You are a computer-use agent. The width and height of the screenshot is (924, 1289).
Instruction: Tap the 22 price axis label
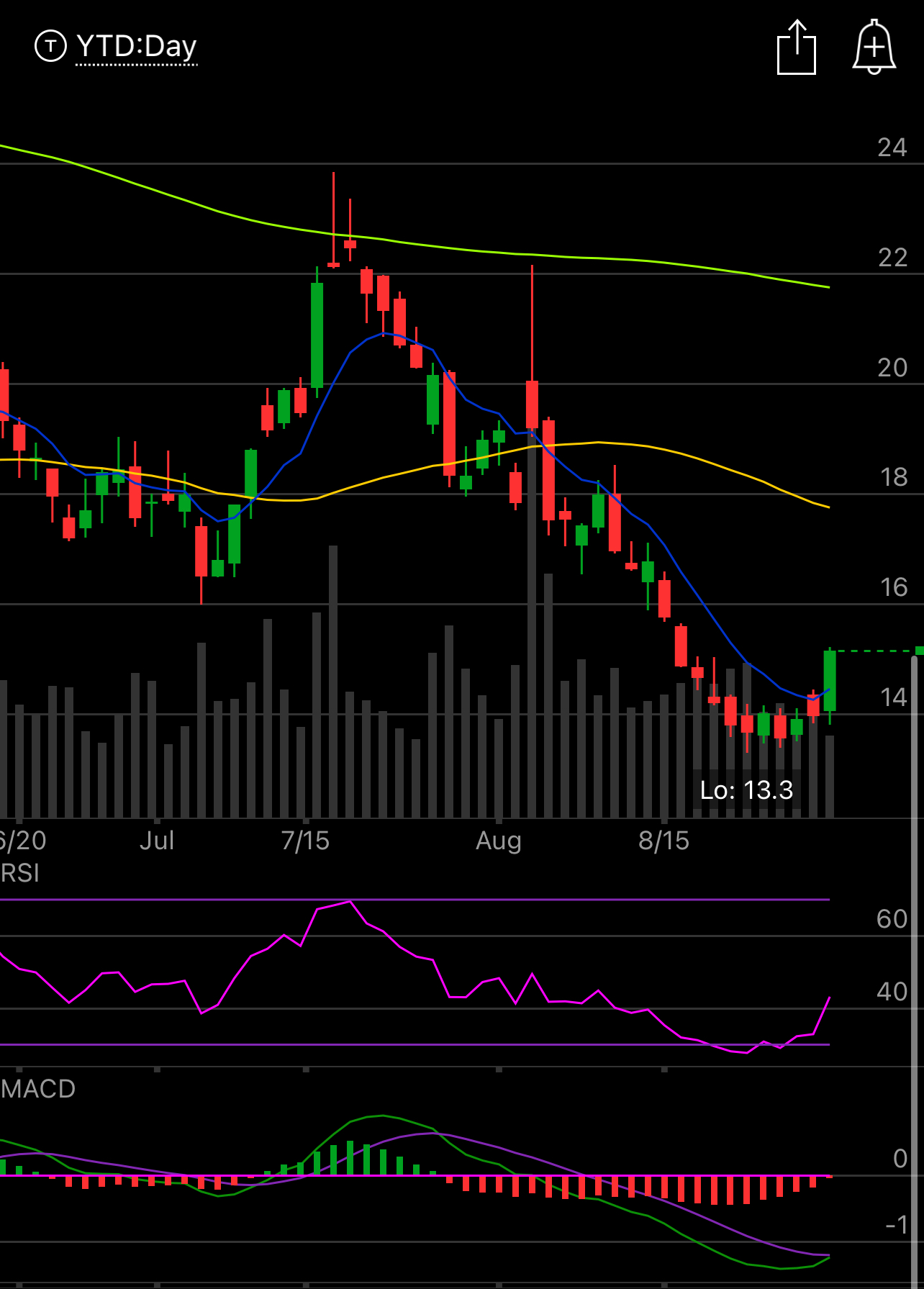pos(892,258)
